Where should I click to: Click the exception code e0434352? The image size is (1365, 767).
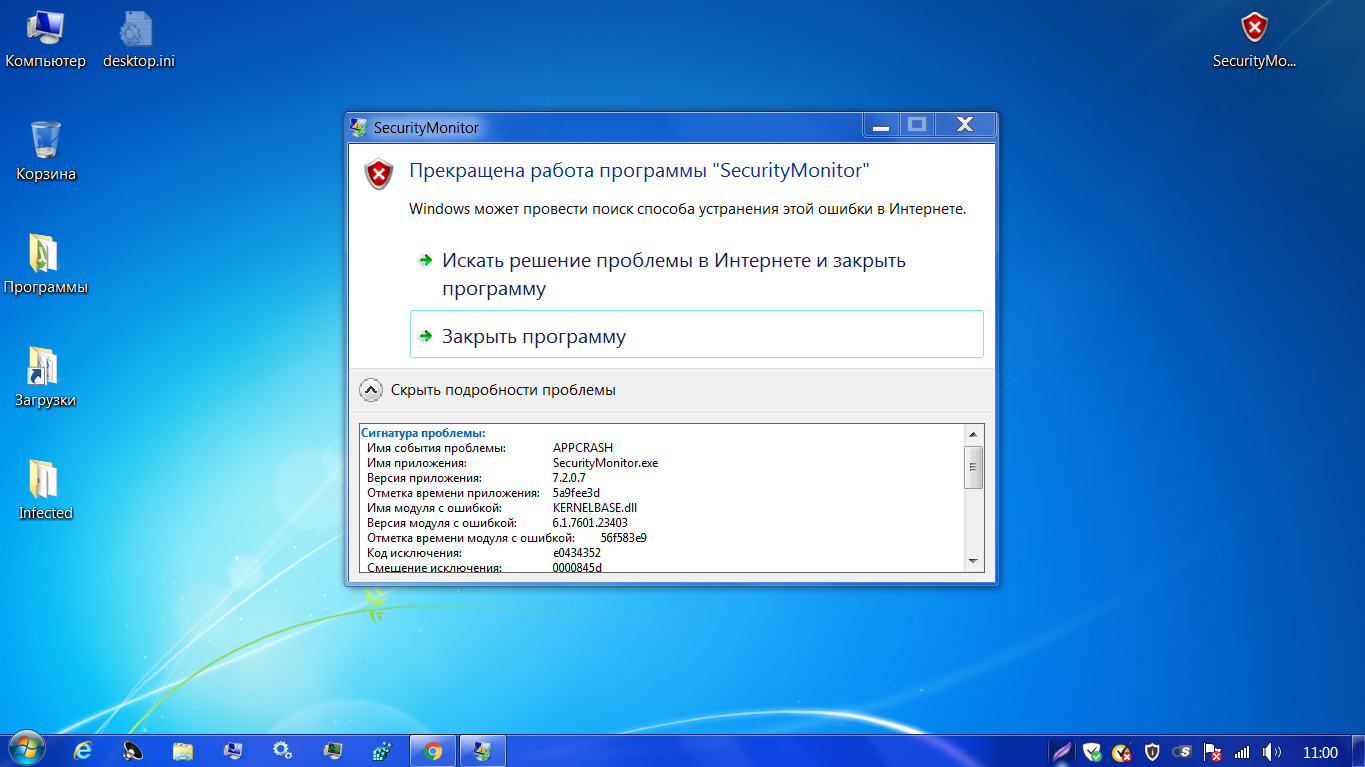[577, 553]
